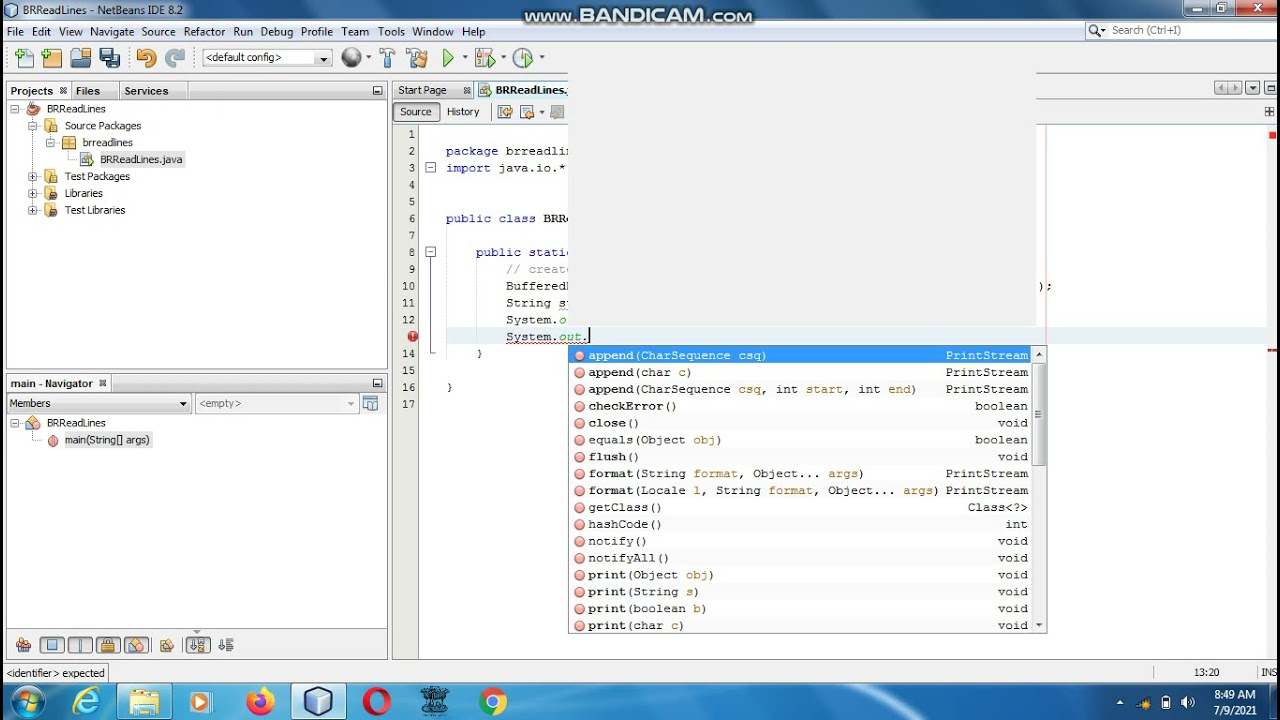Click the Debug Project icon

point(484,58)
